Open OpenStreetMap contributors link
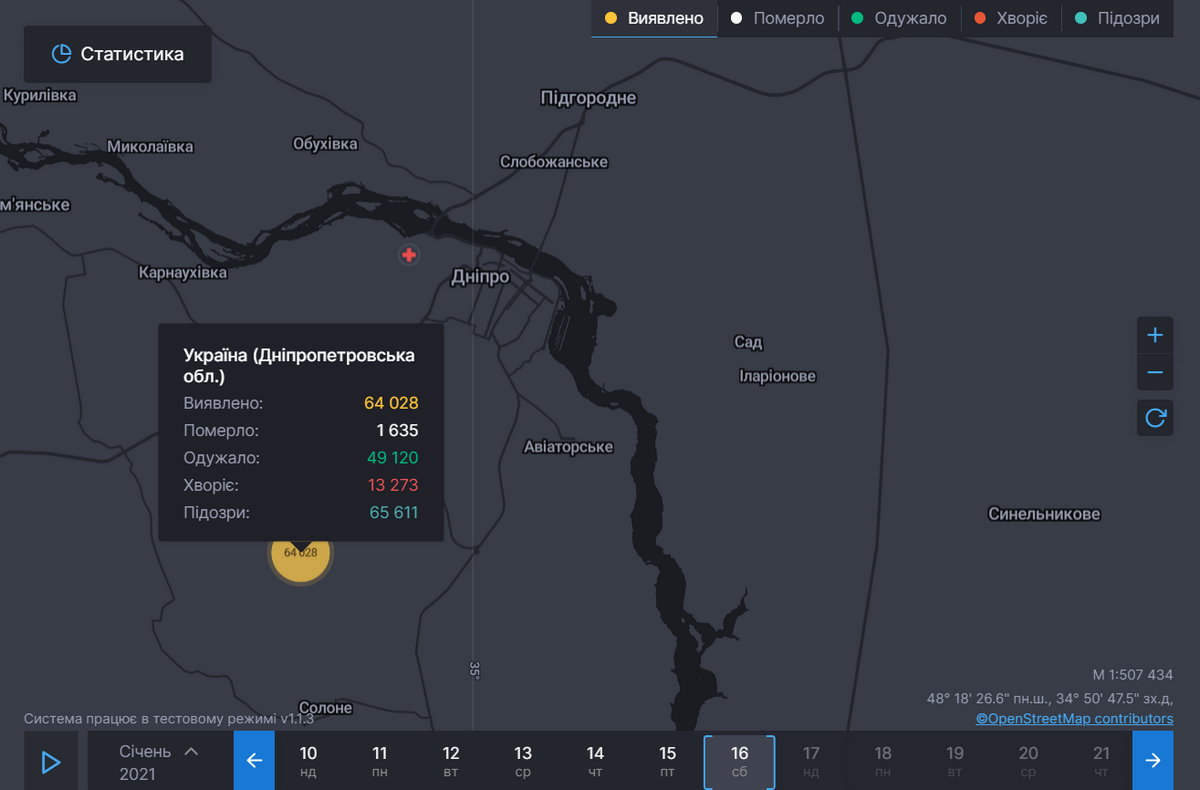The width and height of the screenshot is (1200, 790). pos(1074,718)
